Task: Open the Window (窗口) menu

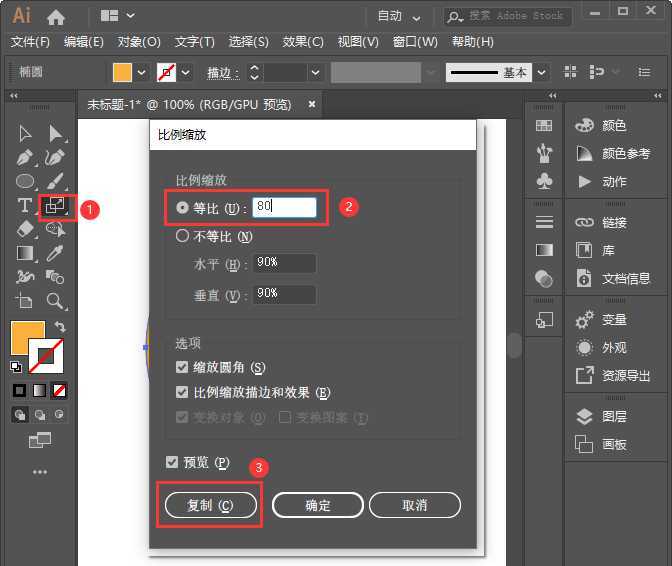Action: [415, 42]
